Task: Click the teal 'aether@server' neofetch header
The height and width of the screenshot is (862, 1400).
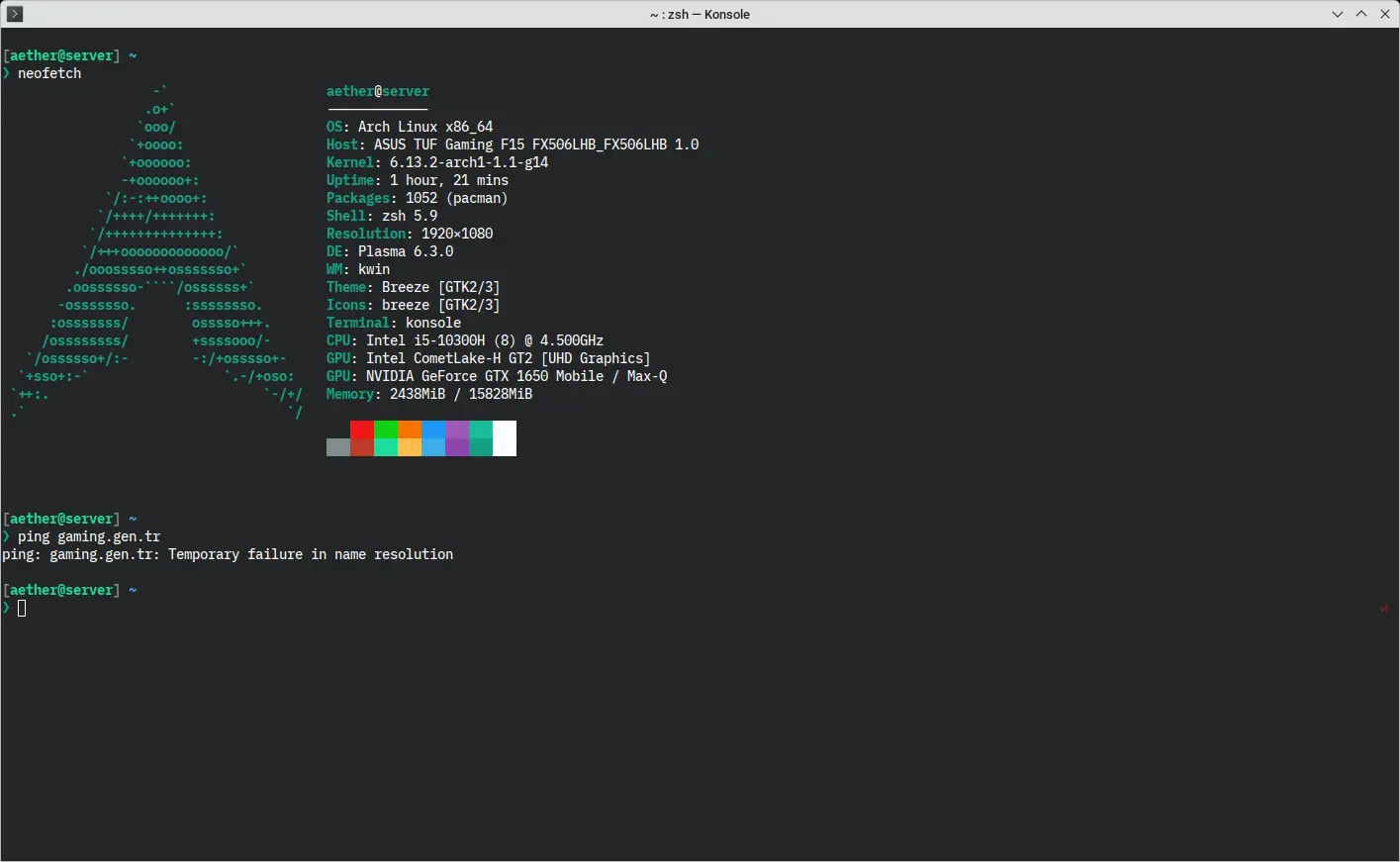Action: pyautogui.click(x=378, y=91)
